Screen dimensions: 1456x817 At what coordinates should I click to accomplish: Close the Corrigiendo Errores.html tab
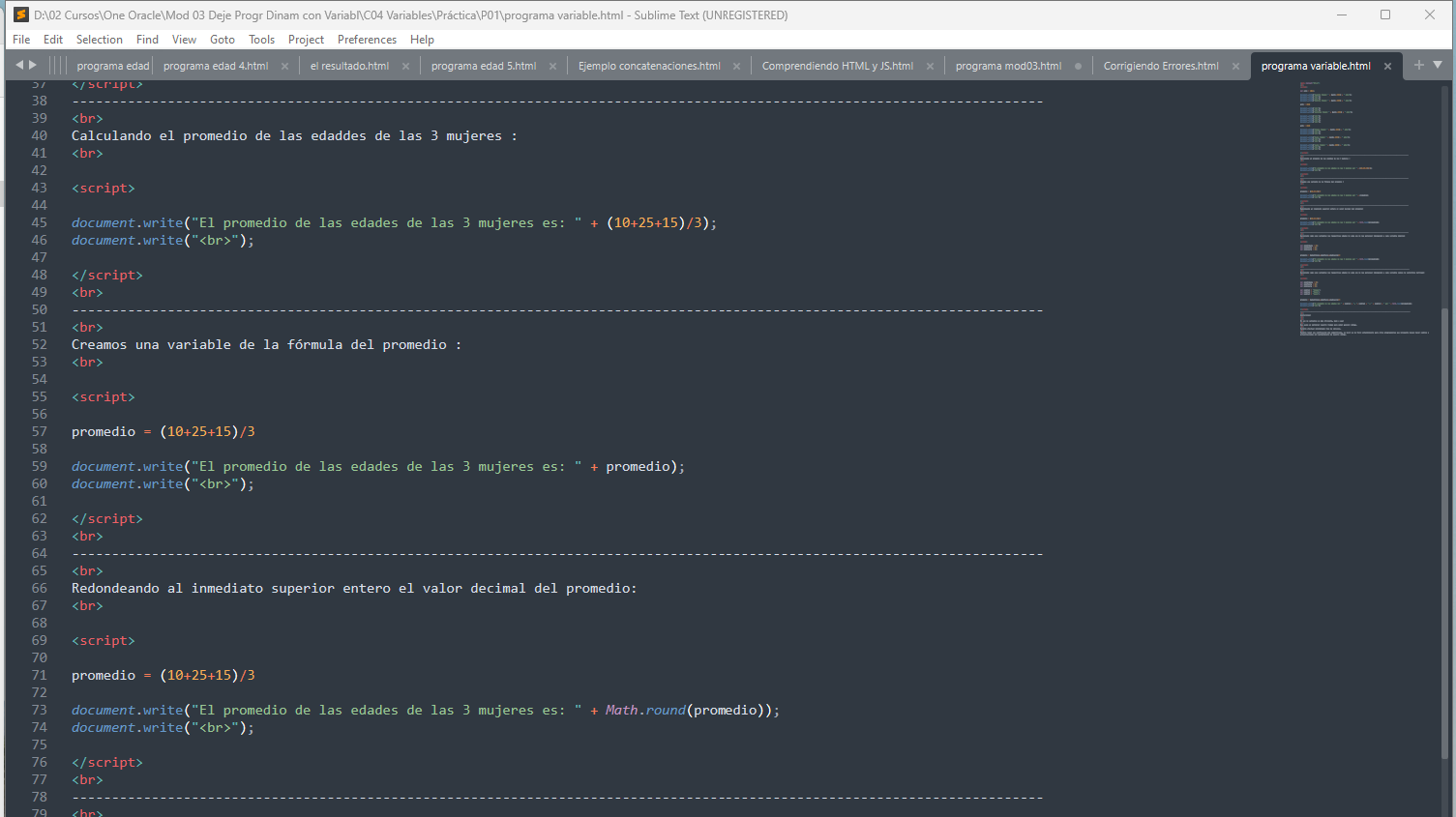[x=1235, y=66]
